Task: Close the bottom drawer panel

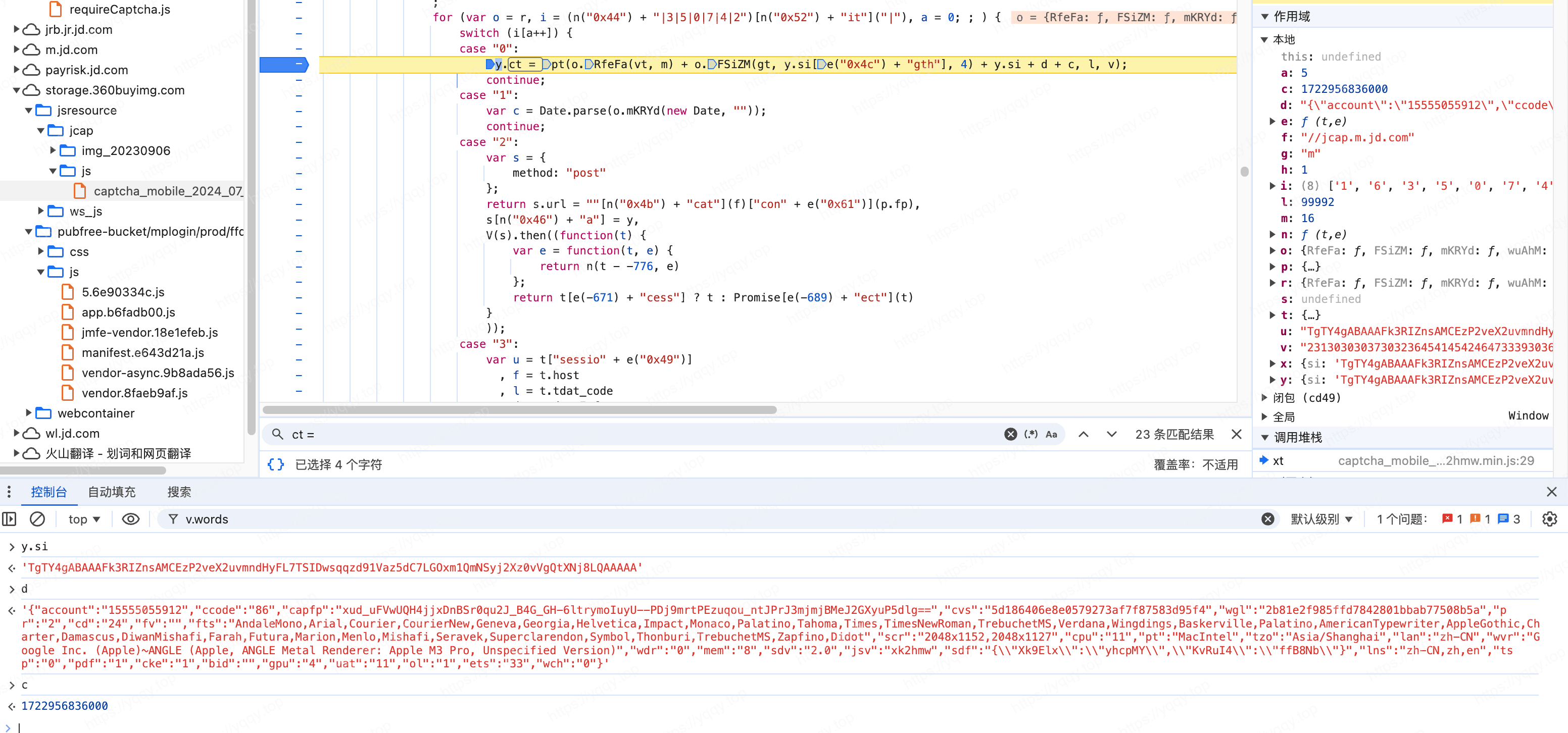Action: (x=1551, y=492)
